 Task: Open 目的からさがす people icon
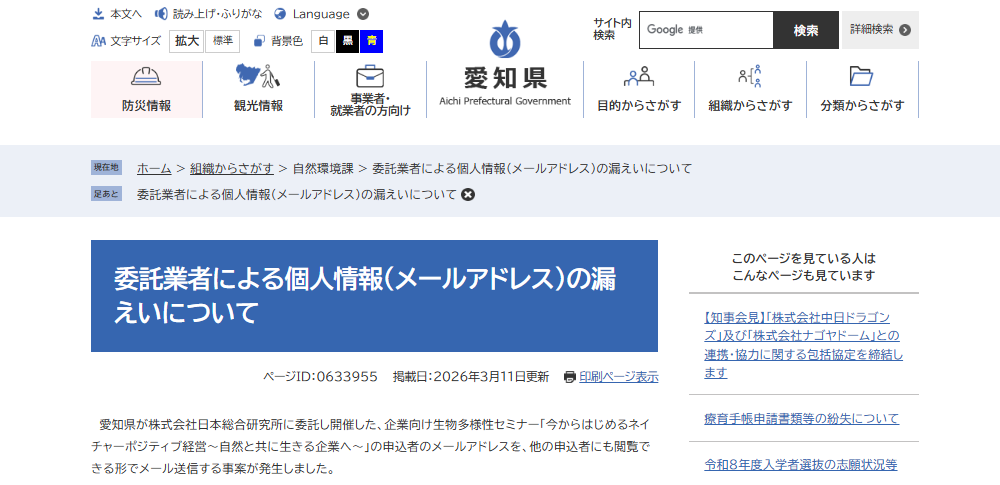tap(639, 77)
